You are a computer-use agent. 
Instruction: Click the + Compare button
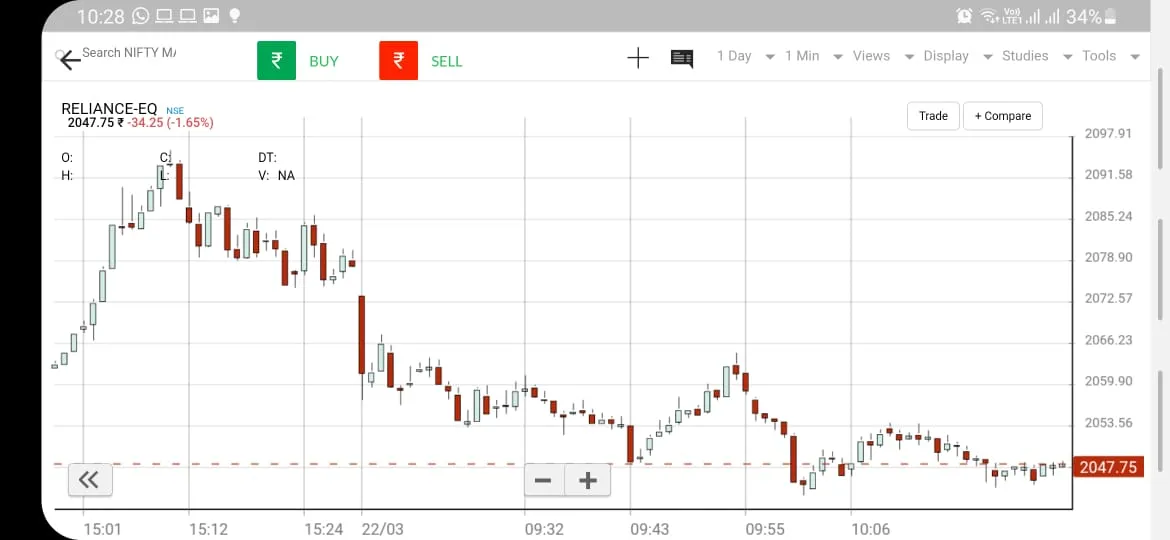click(1003, 116)
